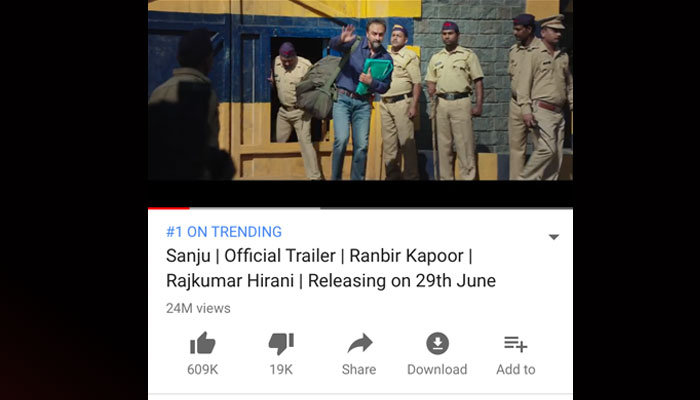Click the 19K dislikes count
The width and height of the screenshot is (700, 400).
coord(281,370)
